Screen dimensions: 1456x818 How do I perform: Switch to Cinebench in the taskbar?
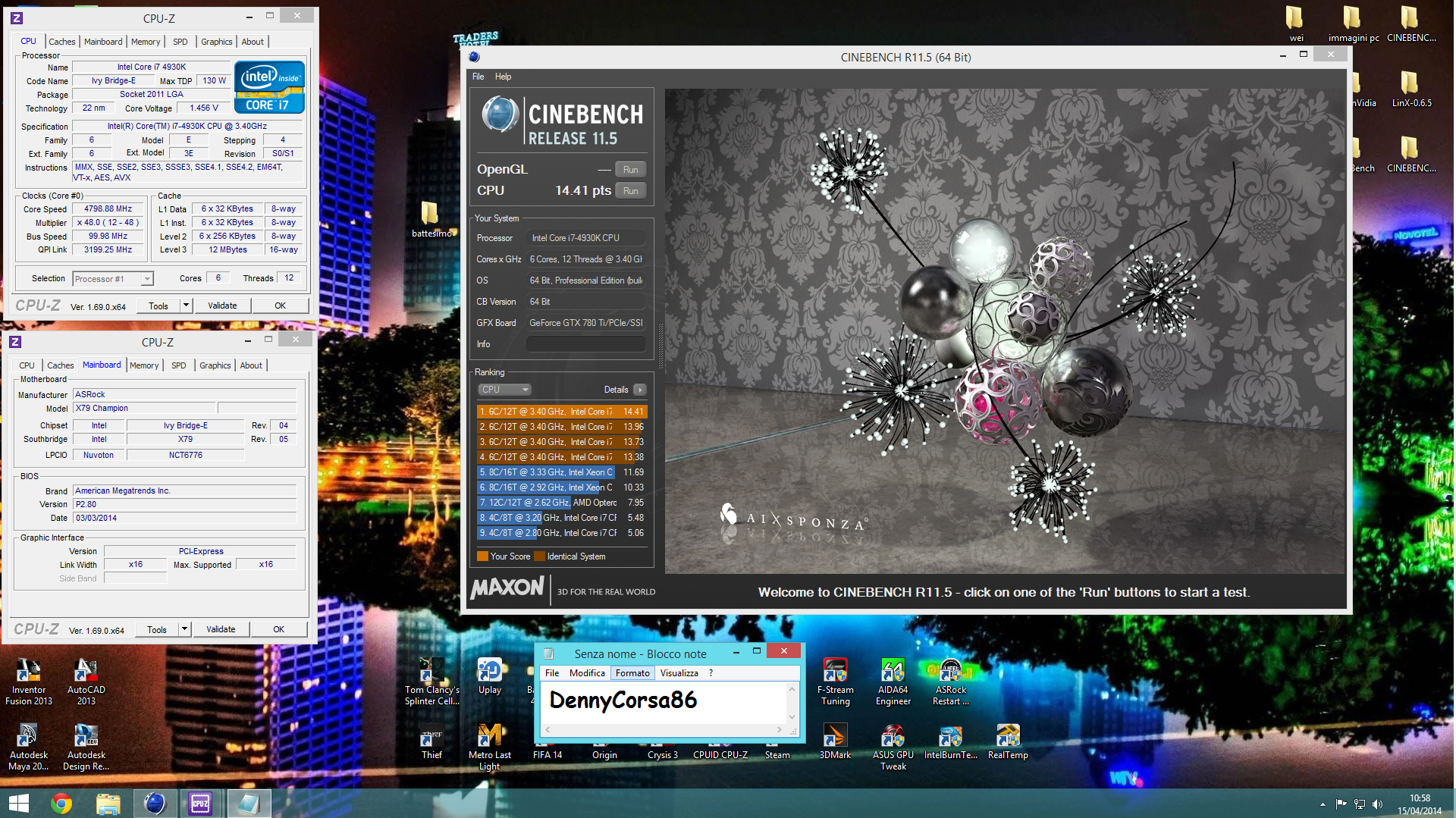coord(155,803)
